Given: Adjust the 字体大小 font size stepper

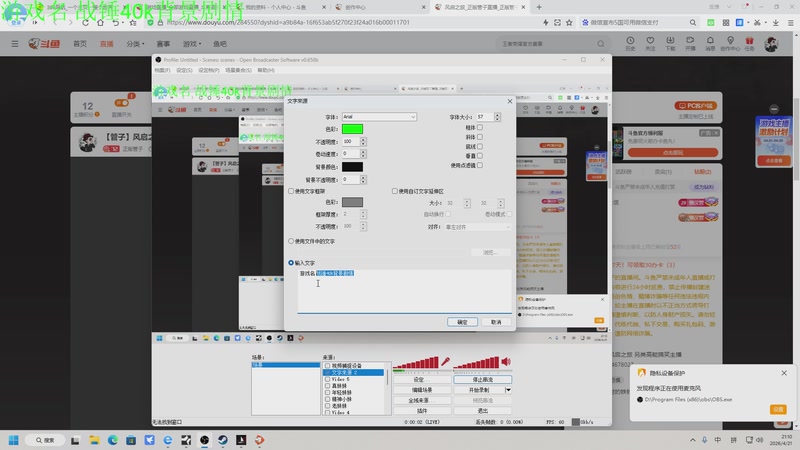Looking at the screenshot, I should pyautogui.click(x=497, y=117).
